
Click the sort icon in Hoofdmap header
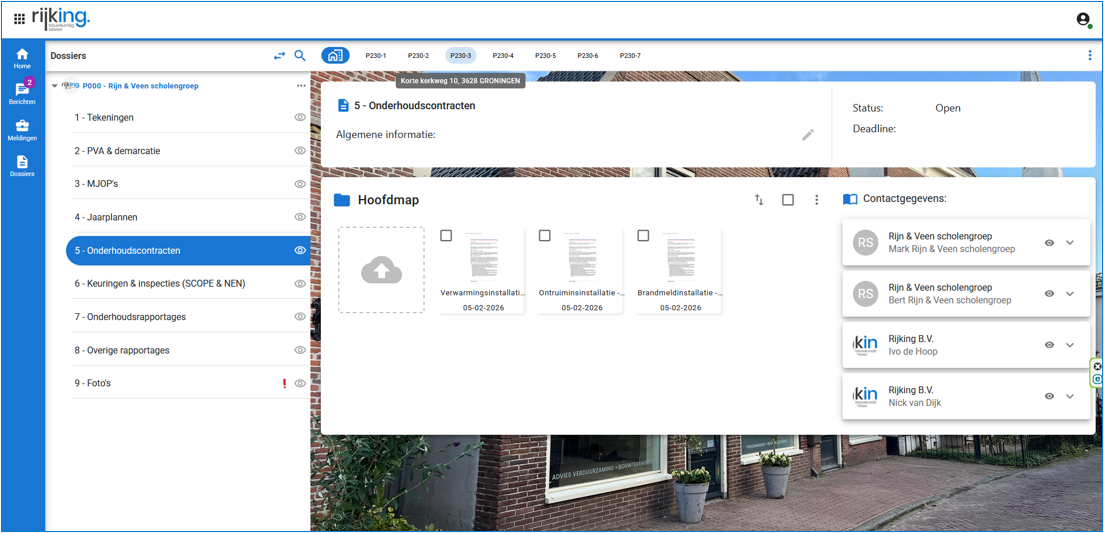point(759,200)
